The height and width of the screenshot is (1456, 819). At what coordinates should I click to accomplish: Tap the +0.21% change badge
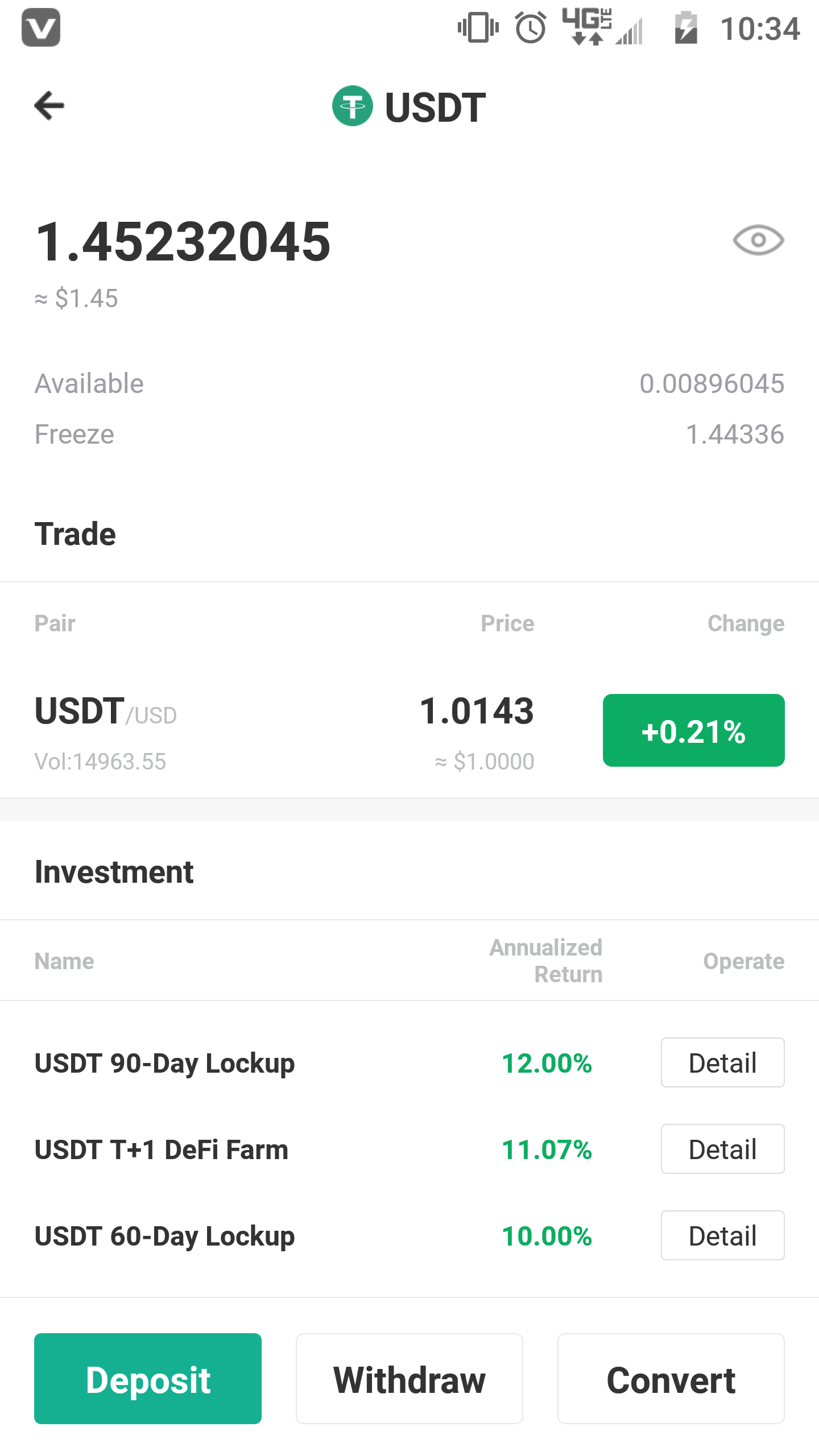click(693, 730)
